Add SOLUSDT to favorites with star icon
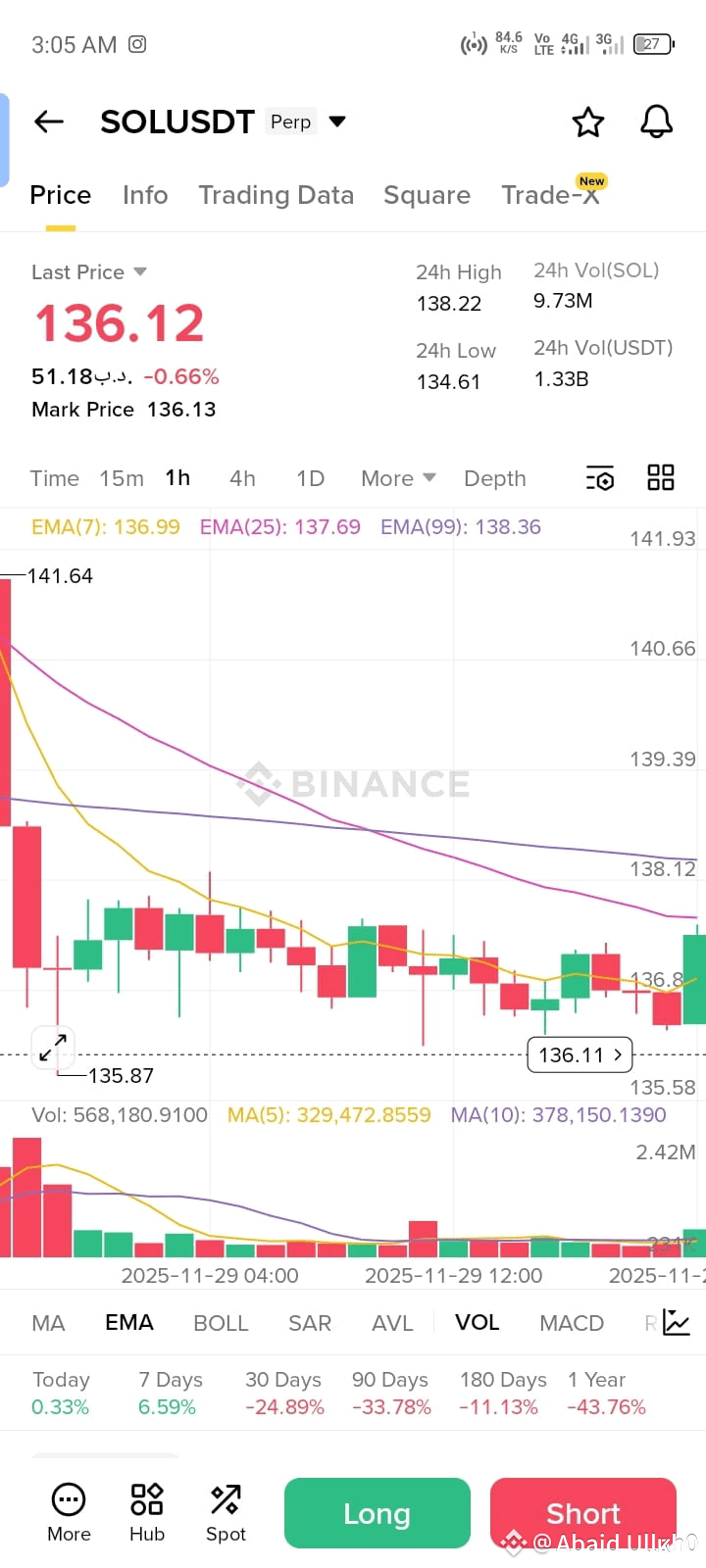The width and height of the screenshot is (706, 1568). 588,122
